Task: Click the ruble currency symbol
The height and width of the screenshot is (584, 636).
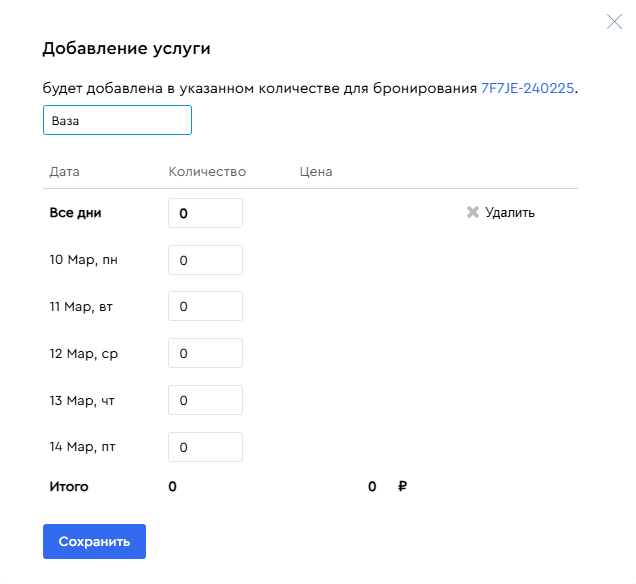Action: click(402, 486)
